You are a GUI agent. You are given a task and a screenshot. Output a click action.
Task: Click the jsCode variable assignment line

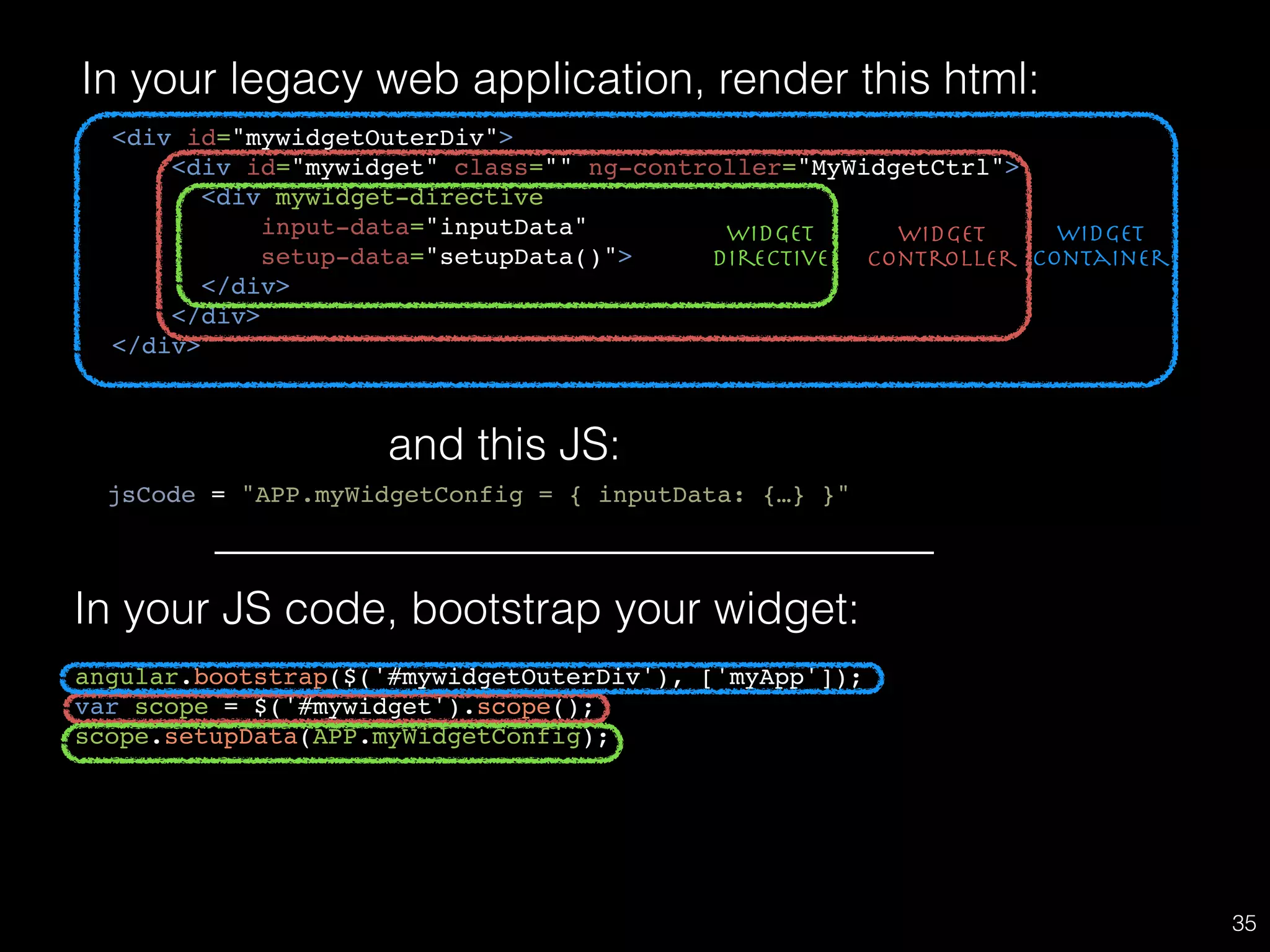point(477,495)
